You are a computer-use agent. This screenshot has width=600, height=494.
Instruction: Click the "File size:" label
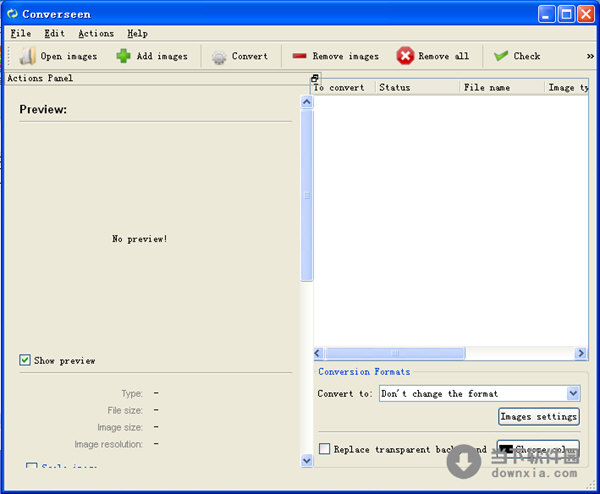point(125,411)
